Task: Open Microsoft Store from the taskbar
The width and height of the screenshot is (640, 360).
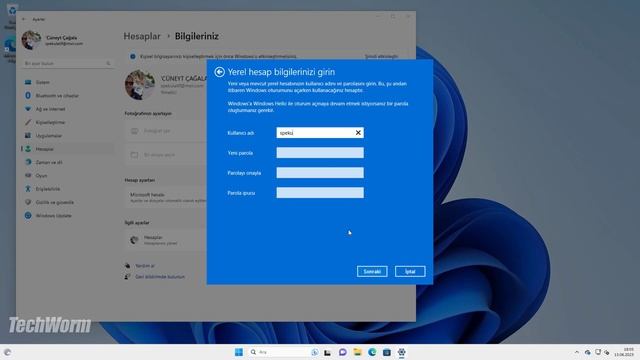Action: (387, 352)
